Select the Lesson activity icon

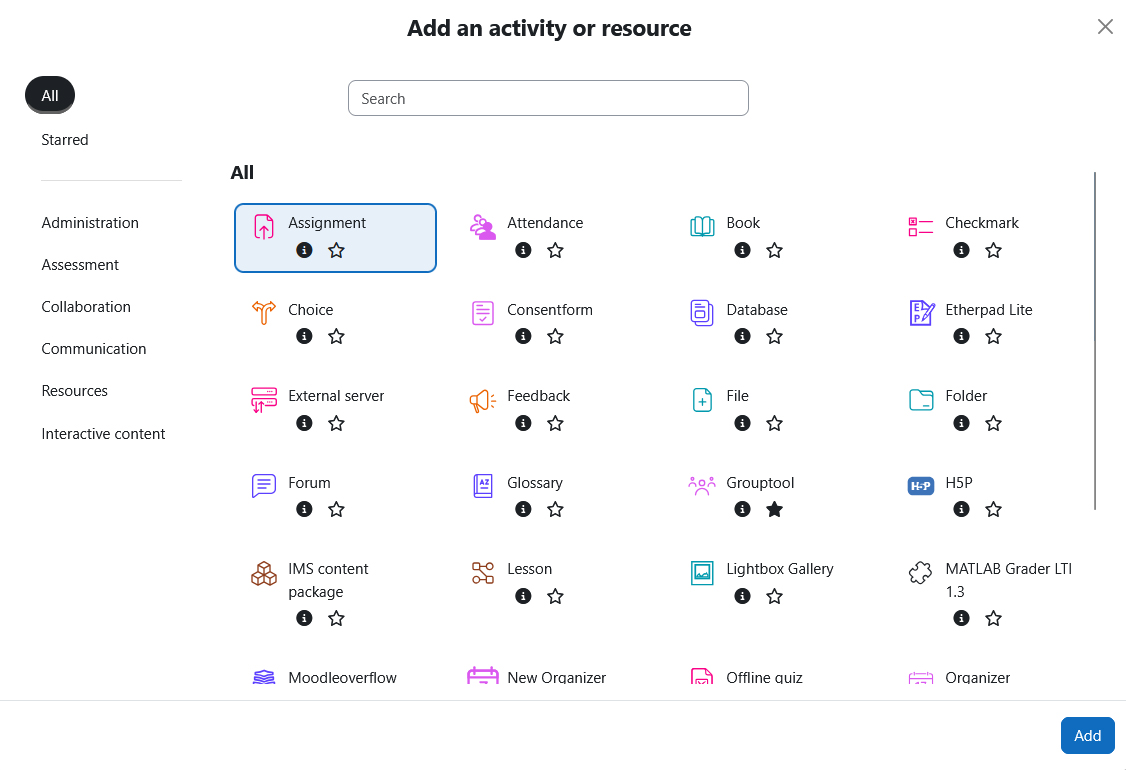click(483, 572)
